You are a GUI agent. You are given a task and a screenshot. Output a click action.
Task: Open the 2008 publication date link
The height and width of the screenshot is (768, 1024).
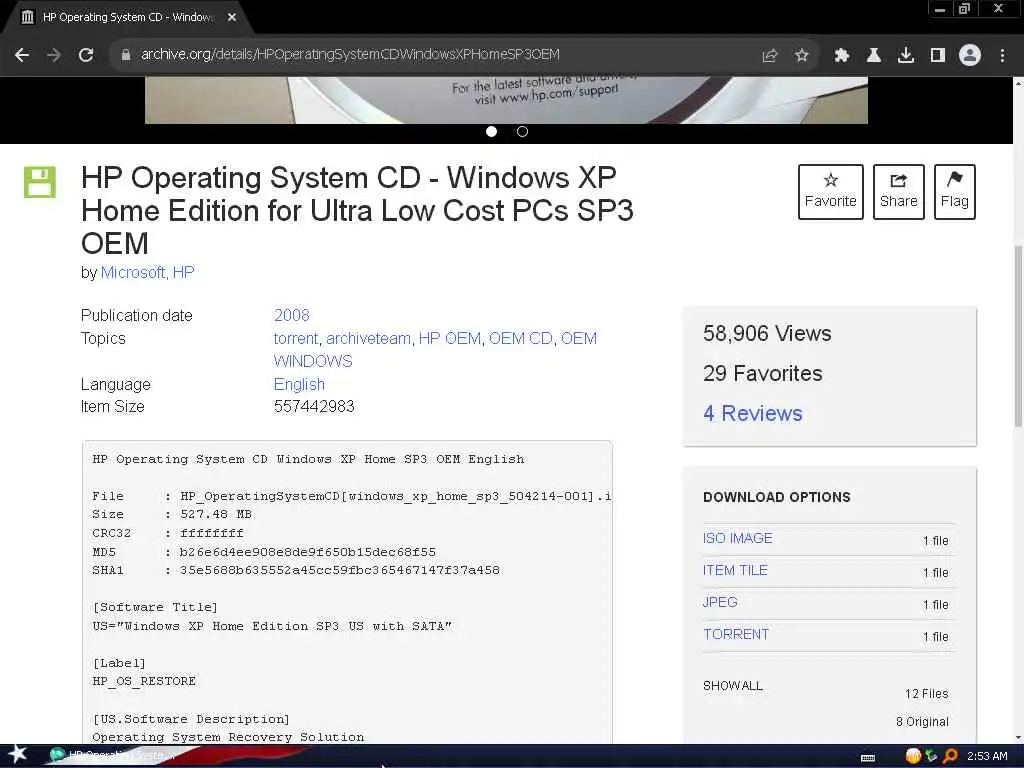292,315
